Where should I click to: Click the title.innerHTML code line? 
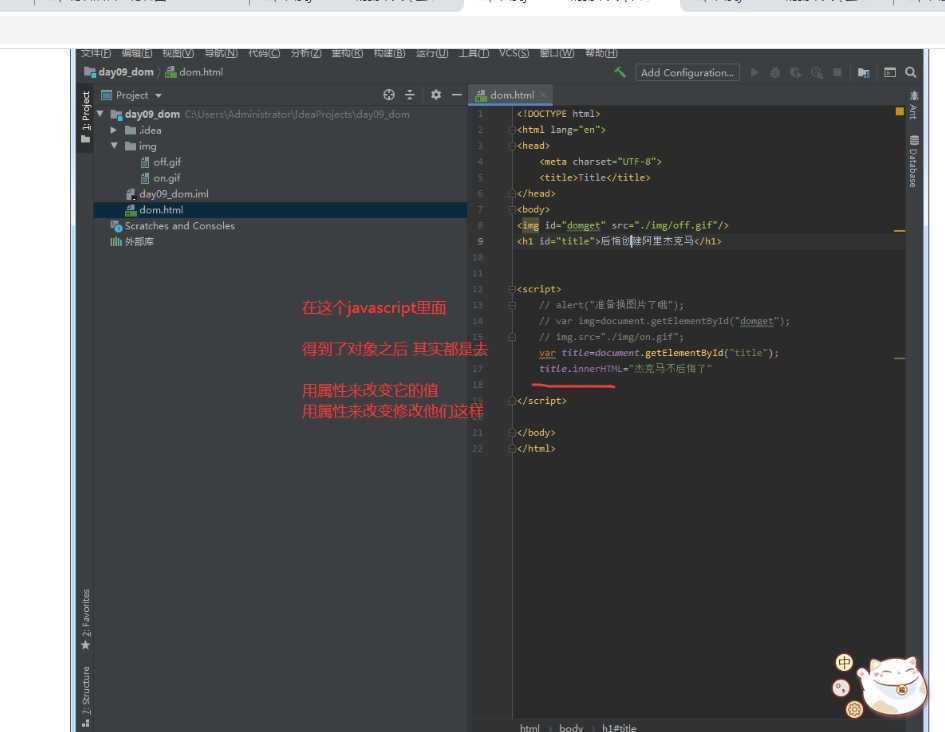[x=626, y=369]
